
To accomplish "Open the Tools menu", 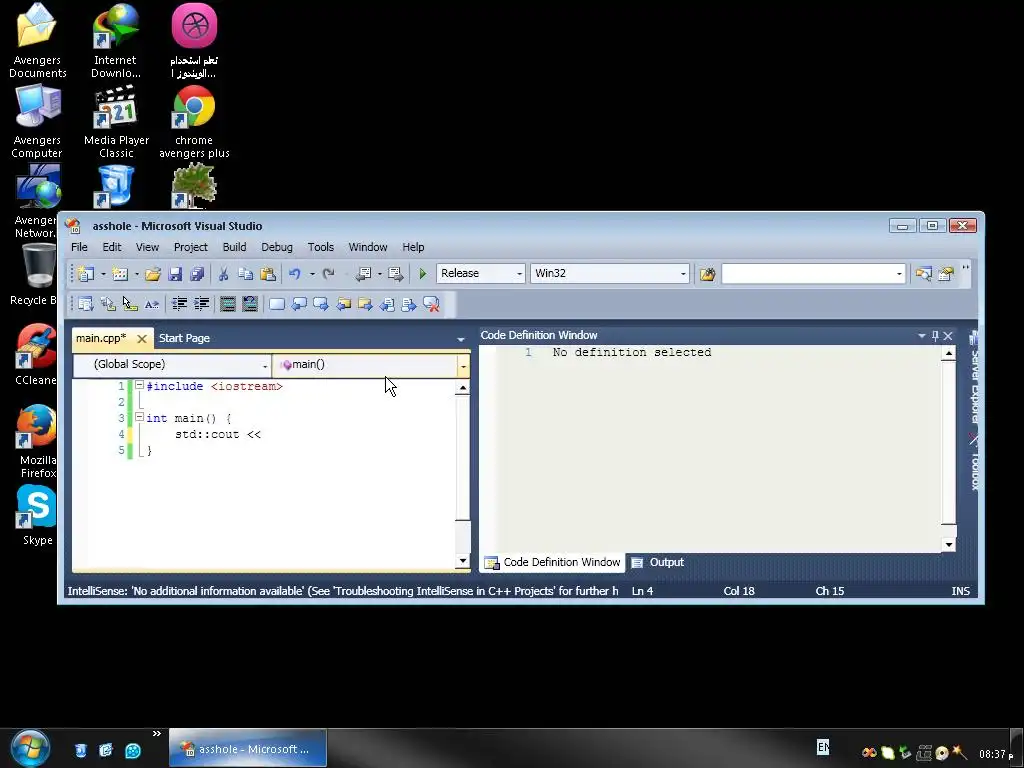I will click(321, 247).
